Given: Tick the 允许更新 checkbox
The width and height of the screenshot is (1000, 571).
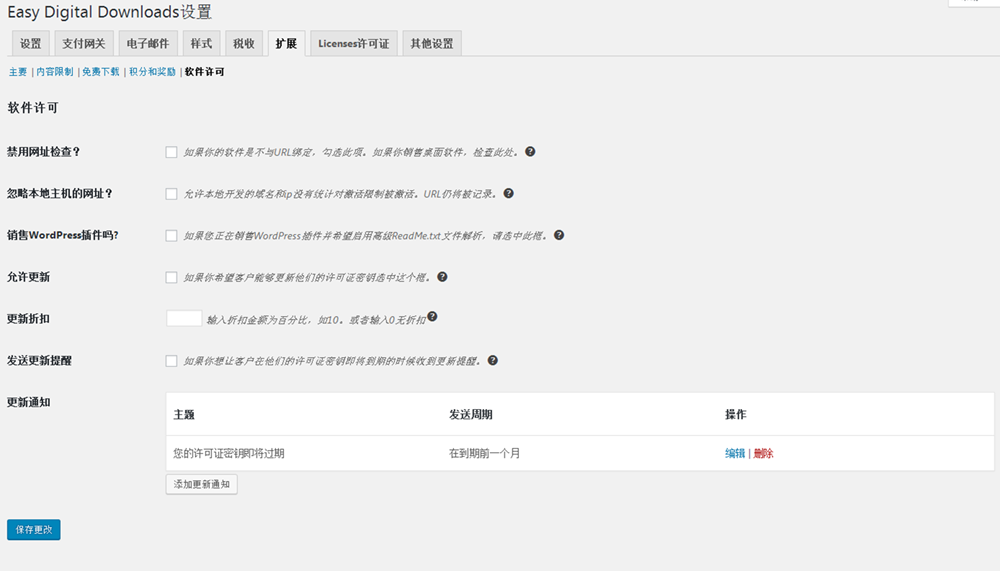Looking at the screenshot, I should (x=171, y=278).
